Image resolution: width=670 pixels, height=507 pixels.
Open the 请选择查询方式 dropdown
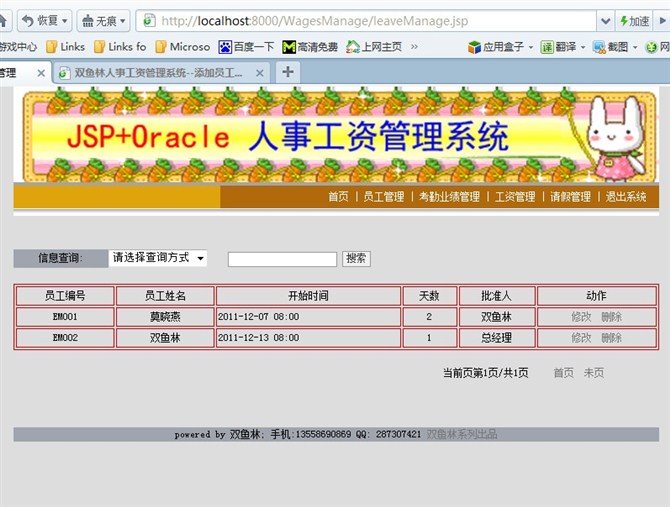click(158, 258)
